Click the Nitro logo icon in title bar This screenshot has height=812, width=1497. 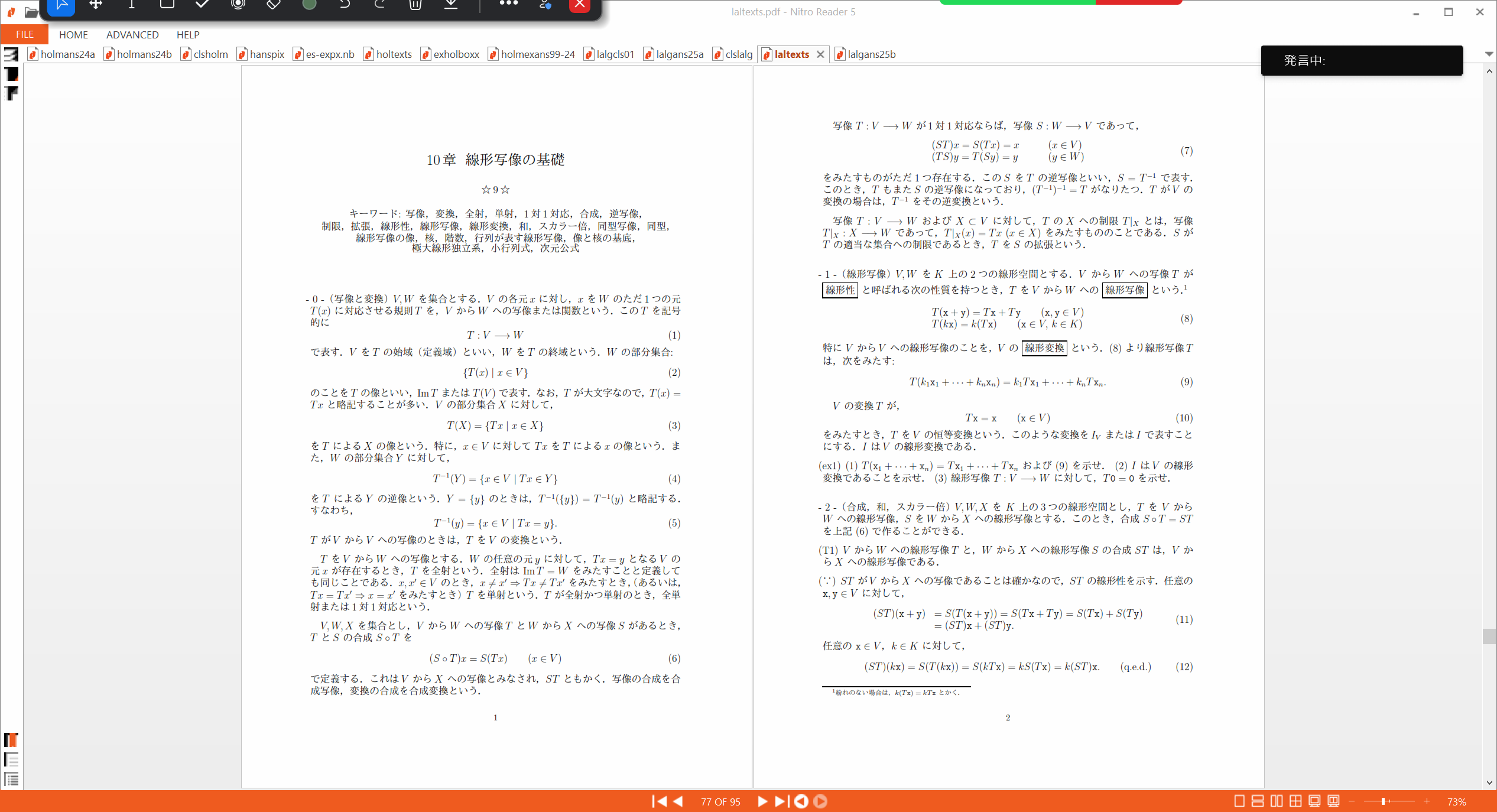point(11,11)
